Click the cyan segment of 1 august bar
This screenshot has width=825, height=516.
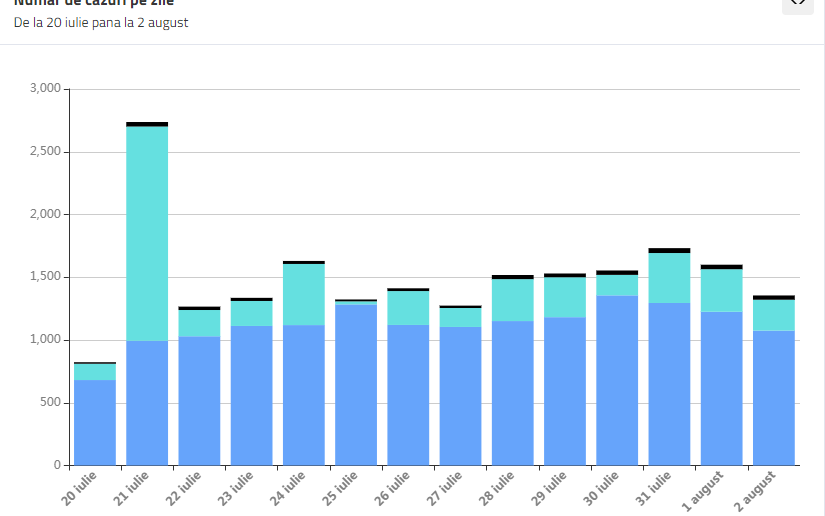click(x=721, y=290)
